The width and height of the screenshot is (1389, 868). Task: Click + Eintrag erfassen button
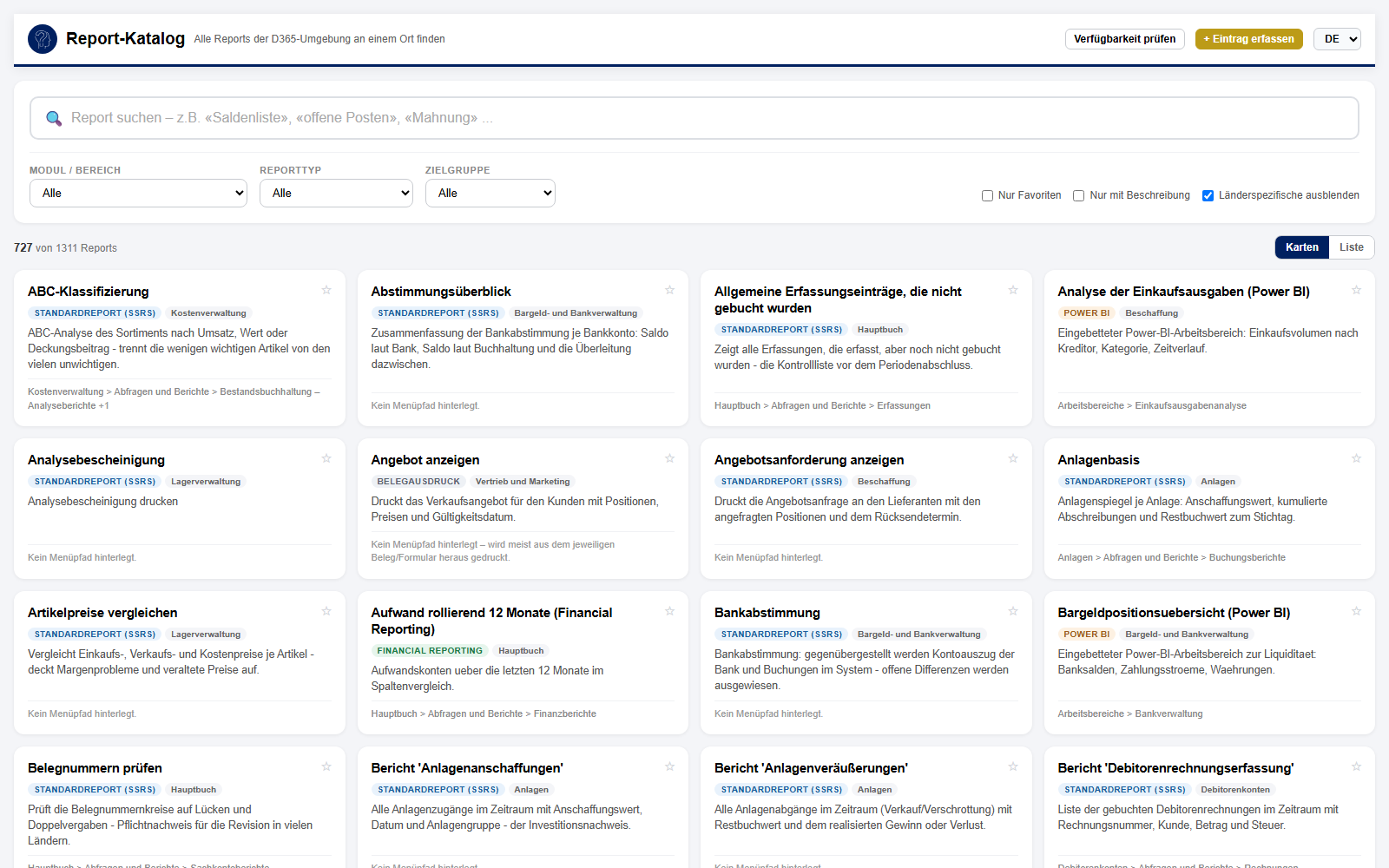tap(1248, 39)
